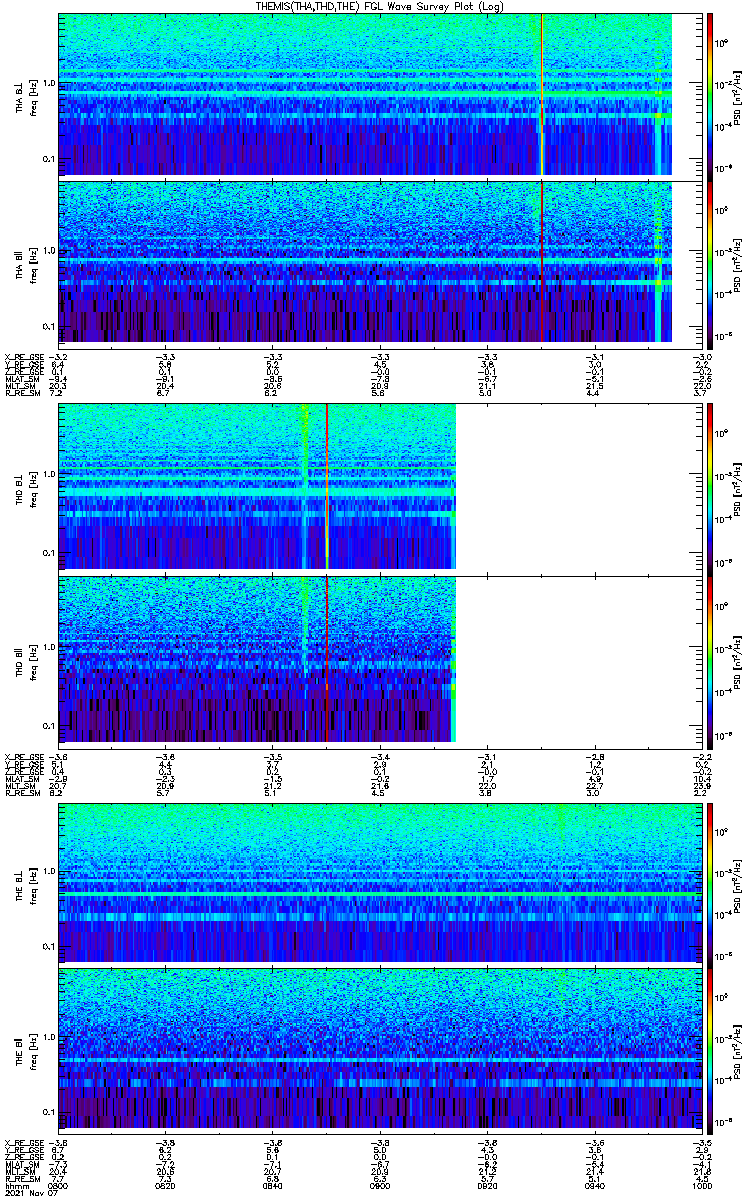
Task: Click inside the THE B-perpendicular spectrogram
Action: (380, 881)
